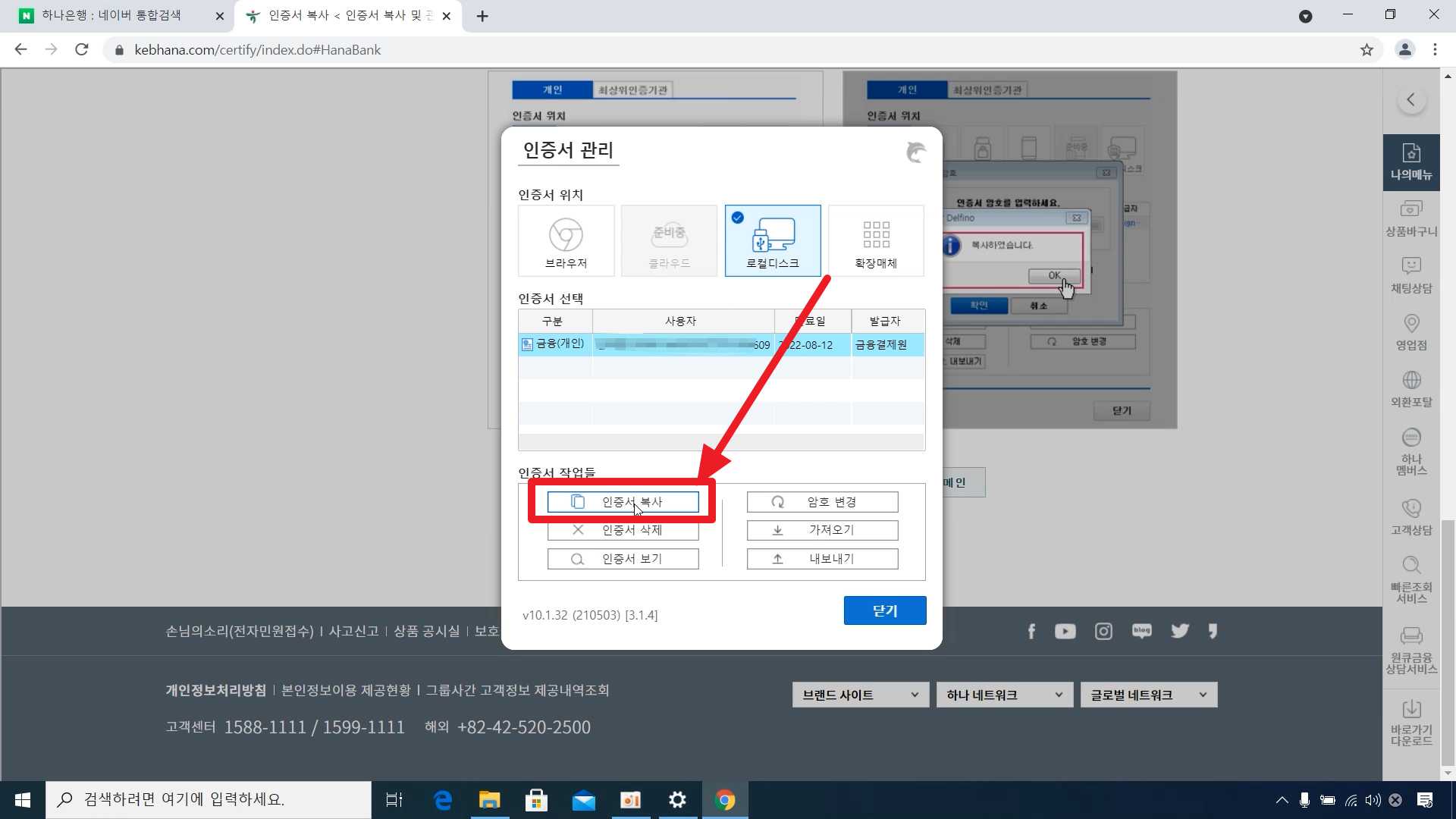1456x819 pixels.
Task: Select 로컬디스크 certificate location
Action: coord(772,240)
